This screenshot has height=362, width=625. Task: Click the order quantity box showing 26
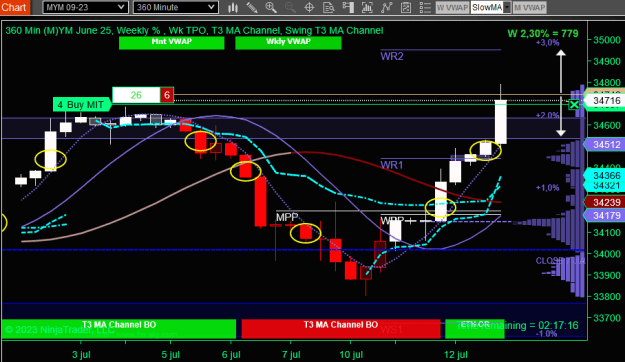pos(136,95)
